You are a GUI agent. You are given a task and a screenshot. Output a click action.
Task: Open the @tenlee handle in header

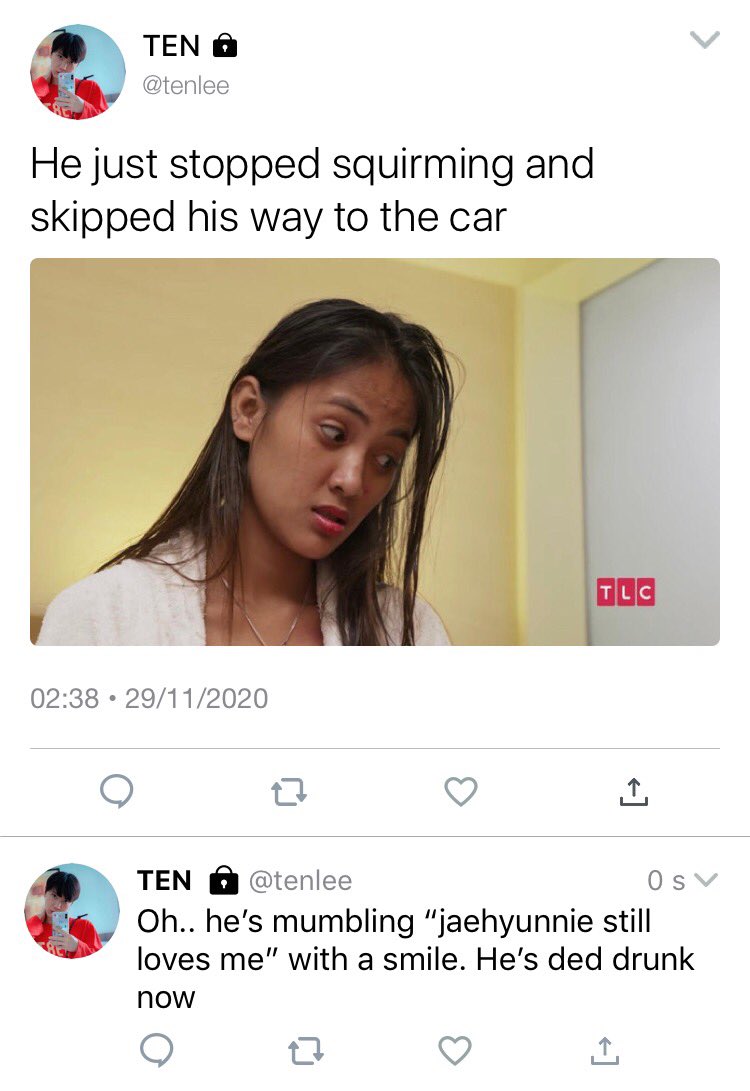[186, 86]
